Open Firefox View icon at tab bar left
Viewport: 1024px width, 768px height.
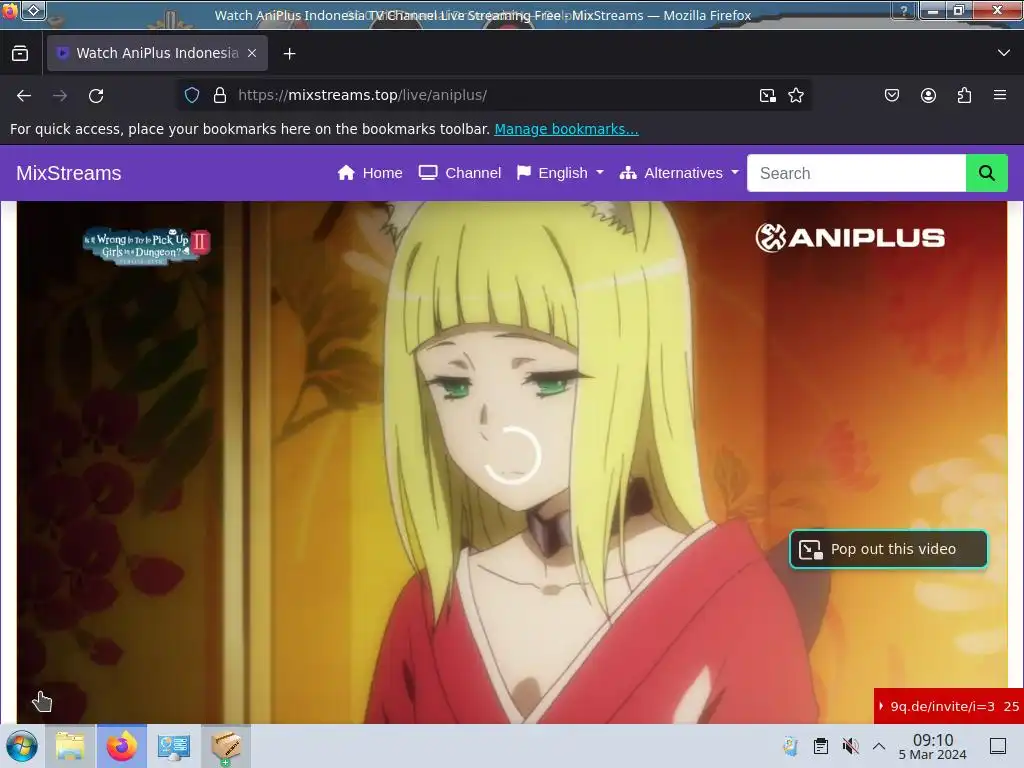[x=20, y=54]
